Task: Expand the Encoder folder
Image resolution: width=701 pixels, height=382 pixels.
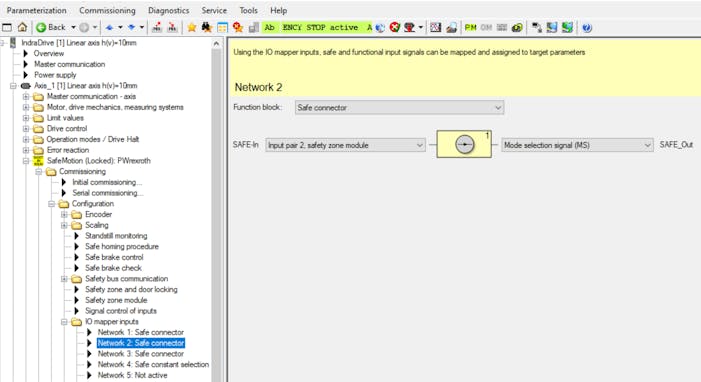Action: click(x=64, y=214)
